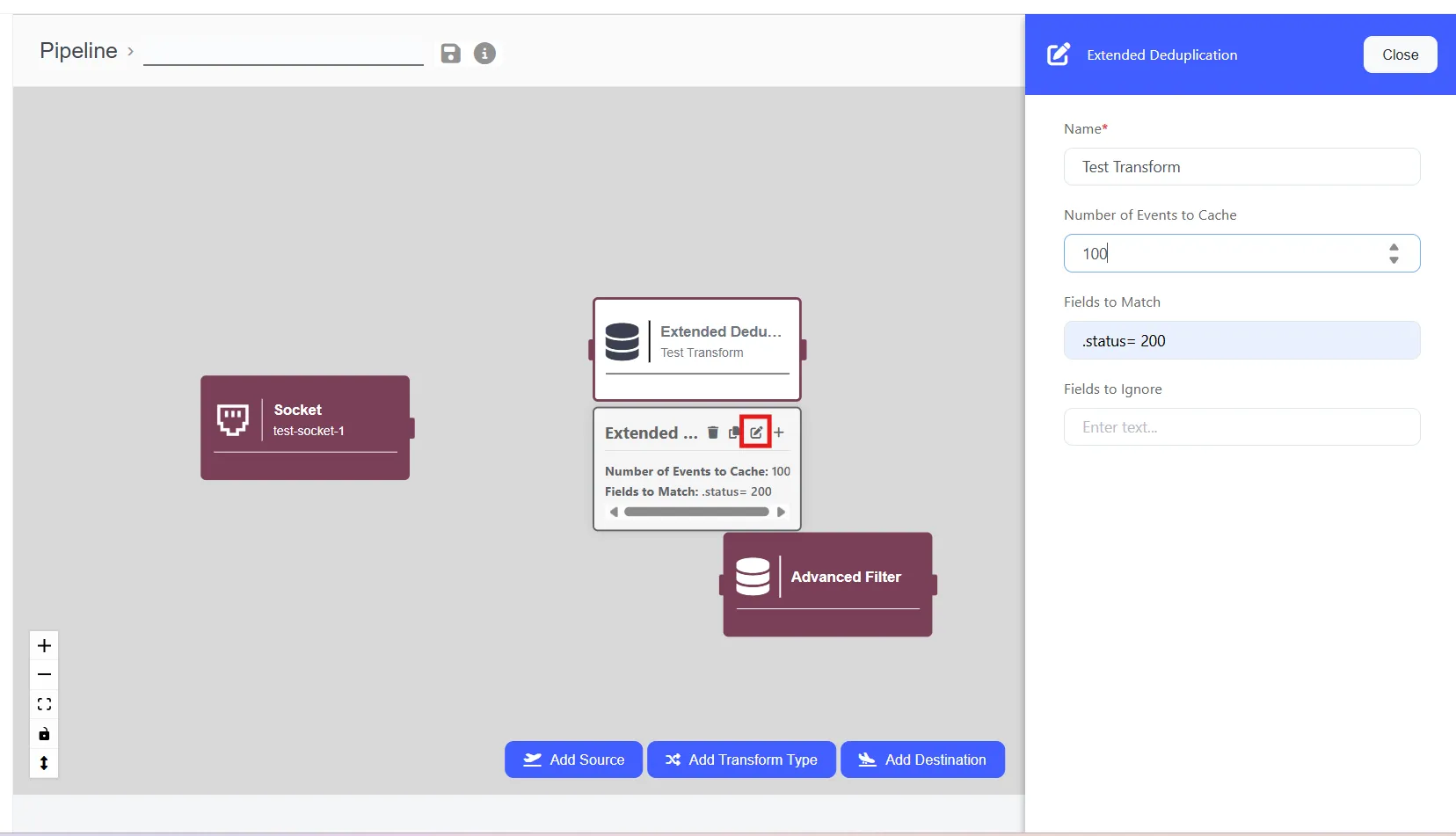Click the pipeline name field

pos(283,51)
